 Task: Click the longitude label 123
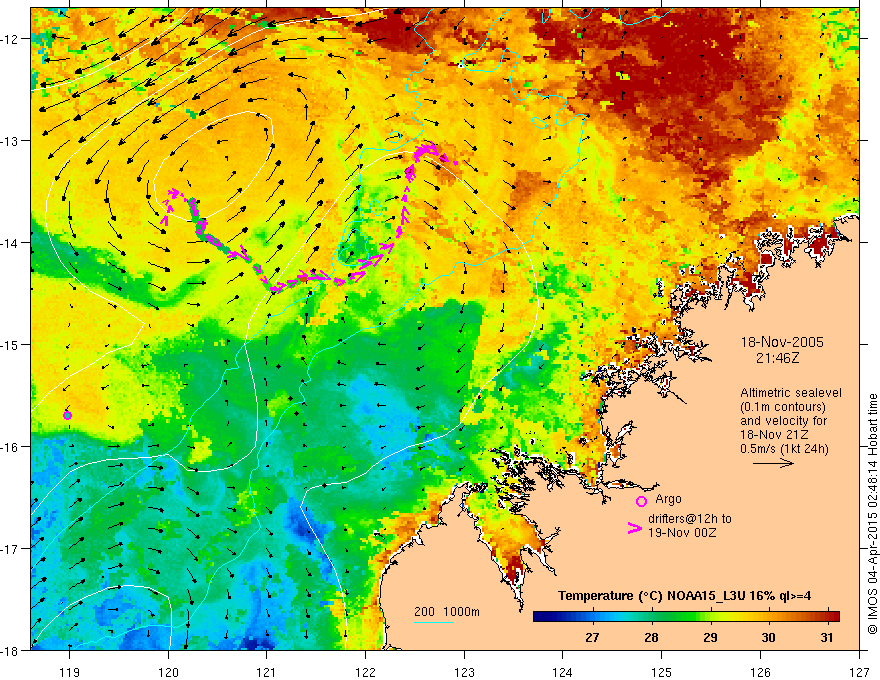464,672
